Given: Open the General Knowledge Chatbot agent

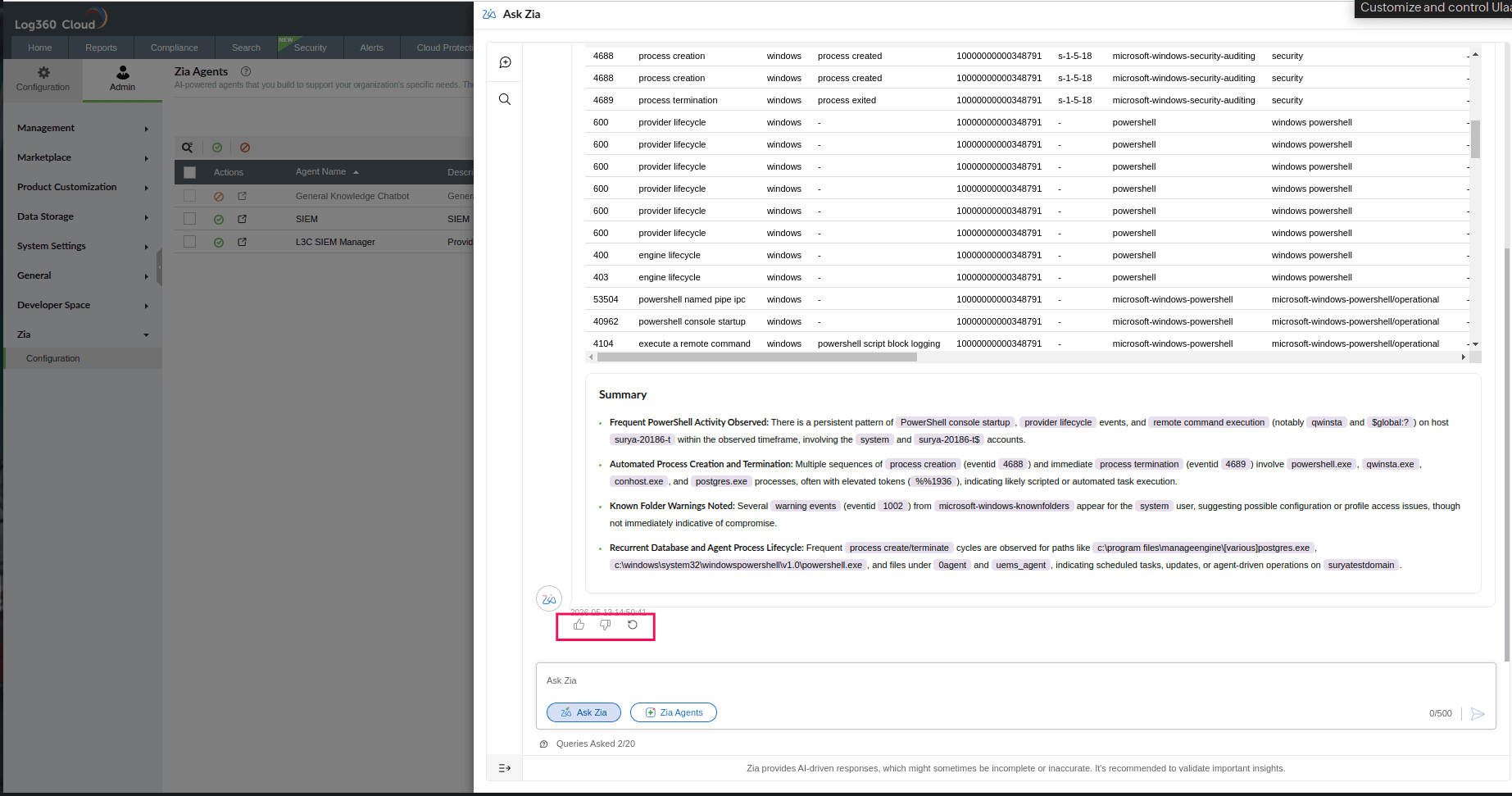Looking at the screenshot, I should 352,196.
